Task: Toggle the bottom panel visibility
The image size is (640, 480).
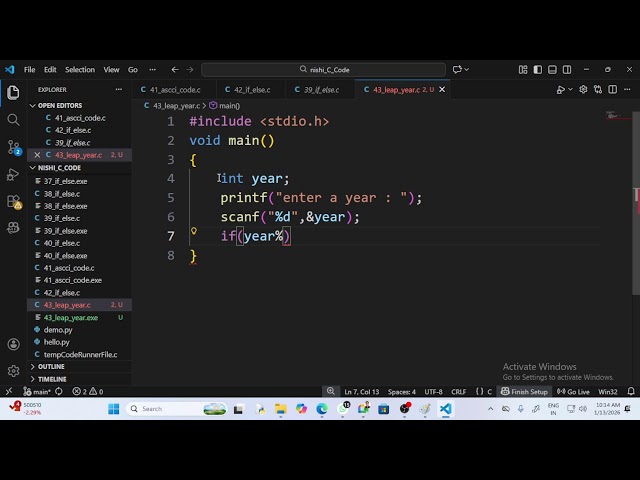Action: [x=552, y=70]
